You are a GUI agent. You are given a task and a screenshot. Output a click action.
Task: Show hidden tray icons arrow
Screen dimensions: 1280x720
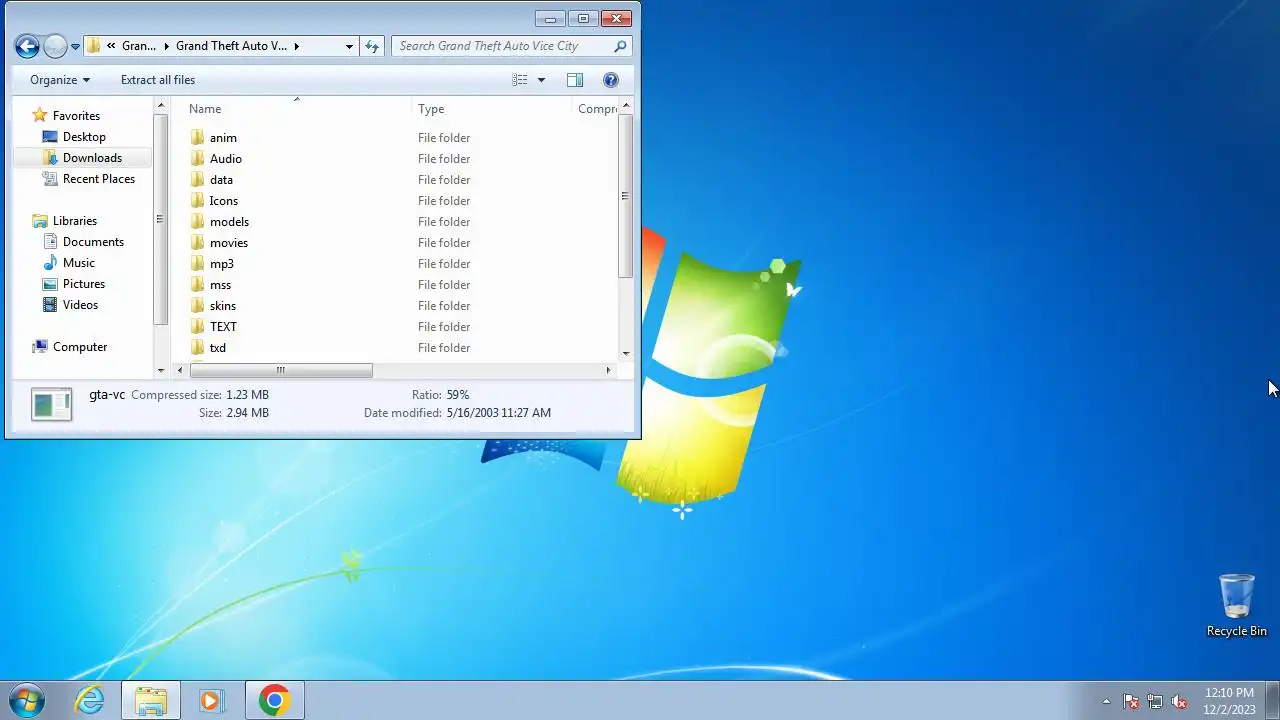coord(1106,701)
